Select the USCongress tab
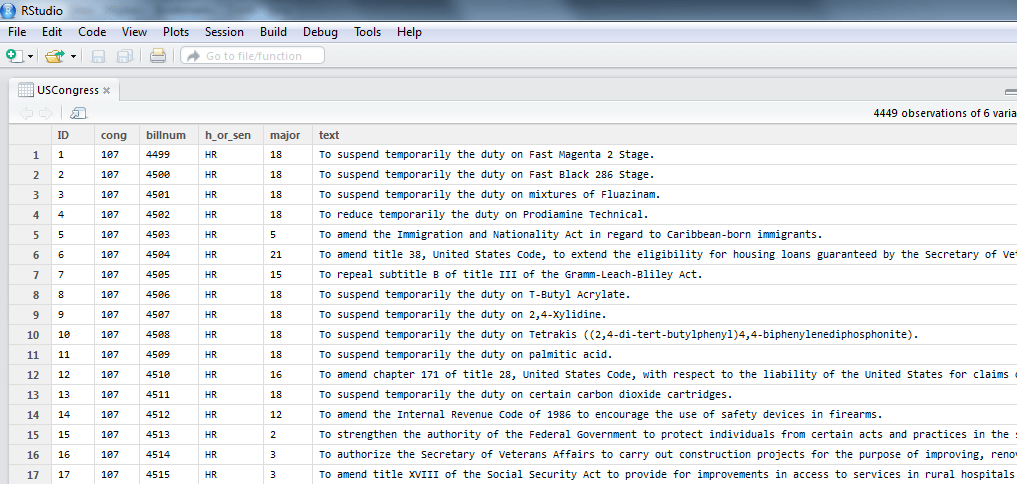The height and width of the screenshot is (484, 1017). pos(65,90)
